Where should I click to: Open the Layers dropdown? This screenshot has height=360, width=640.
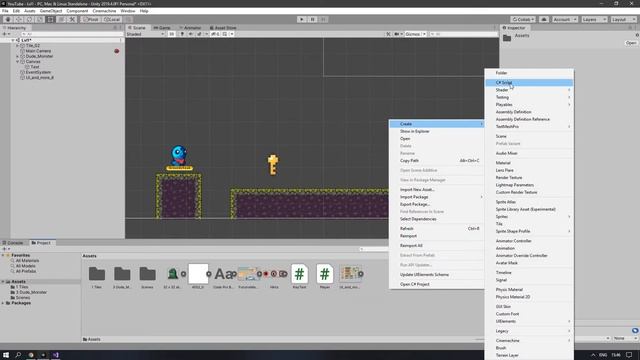[594, 19]
